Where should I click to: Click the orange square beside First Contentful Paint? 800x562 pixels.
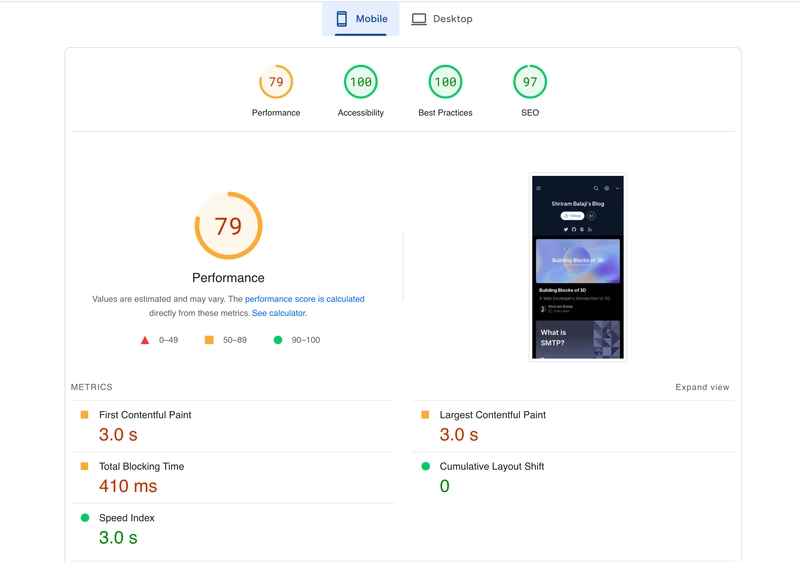[x=85, y=415]
